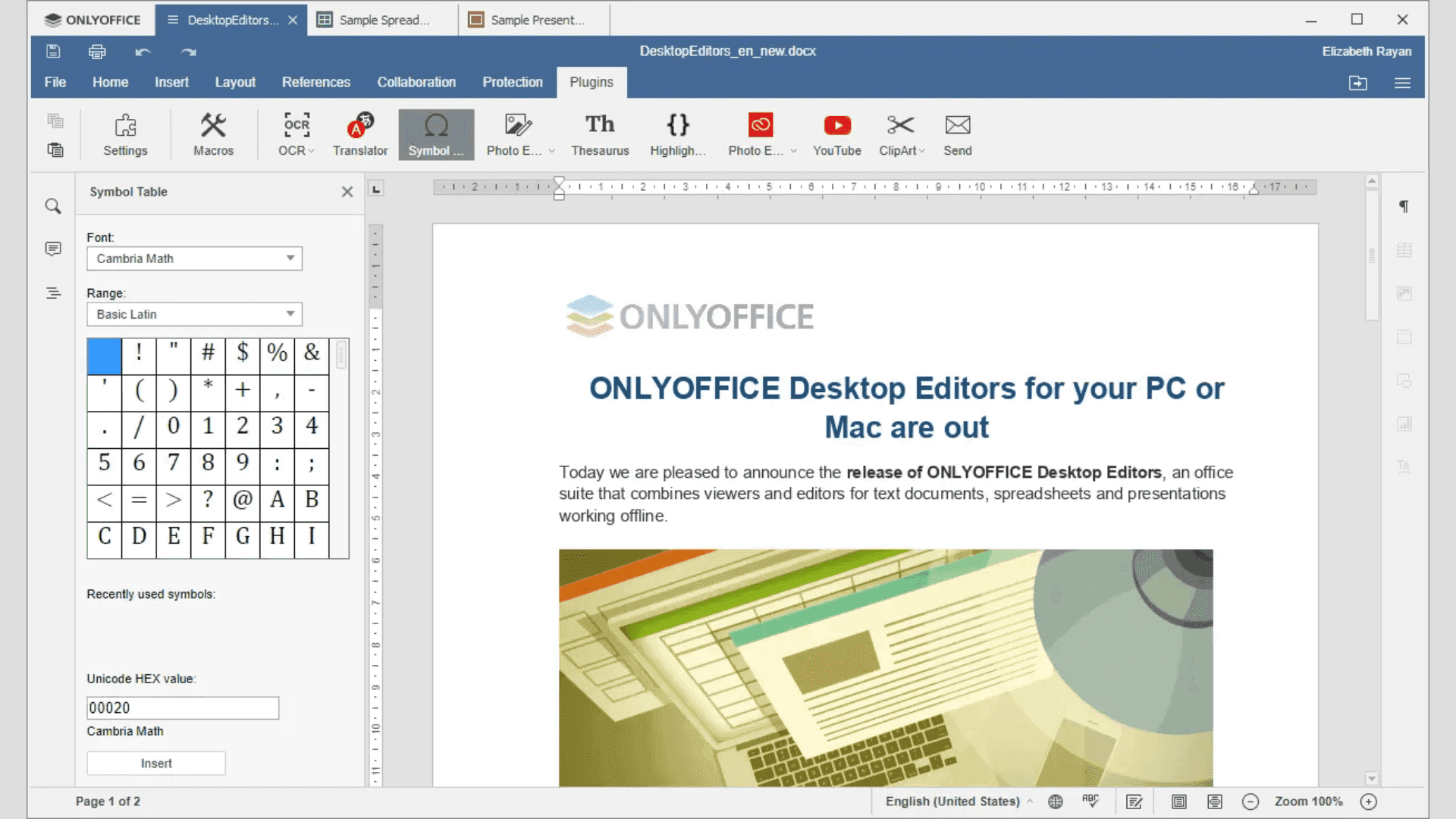Click the tab stop selector button

pyautogui.click(x=376, y=189)
